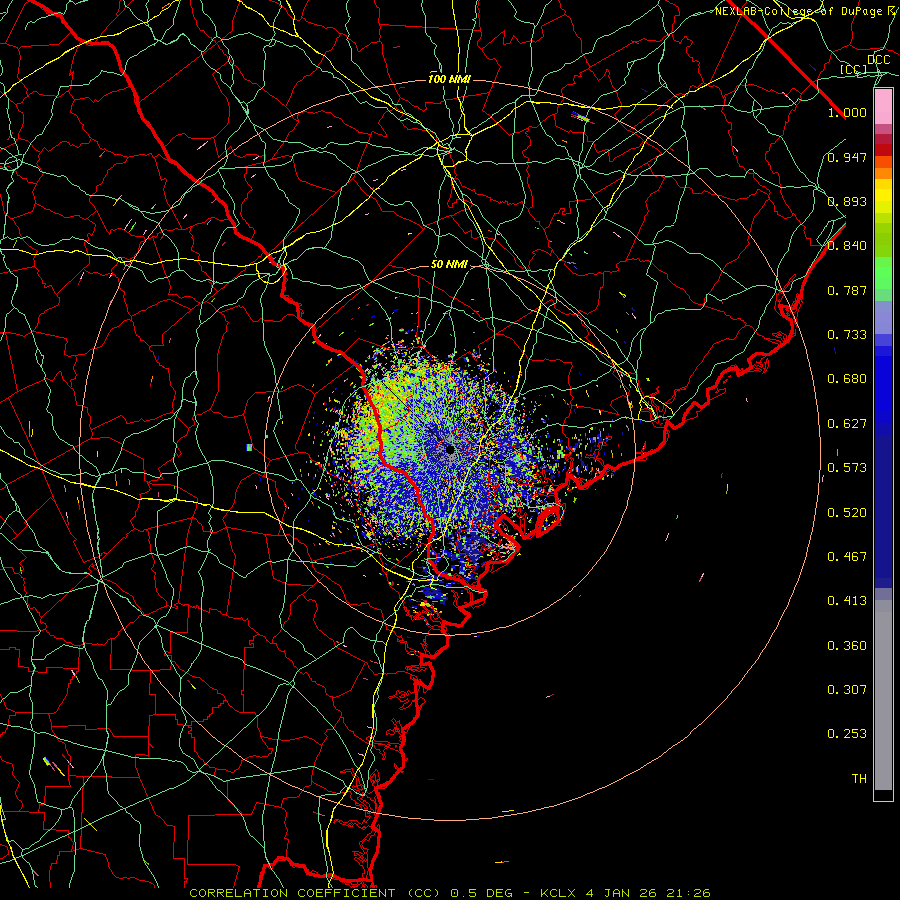Viewport: 900px width, 900px height.
Task: Click the 0.680 legend value
Action: coord(847,379)
